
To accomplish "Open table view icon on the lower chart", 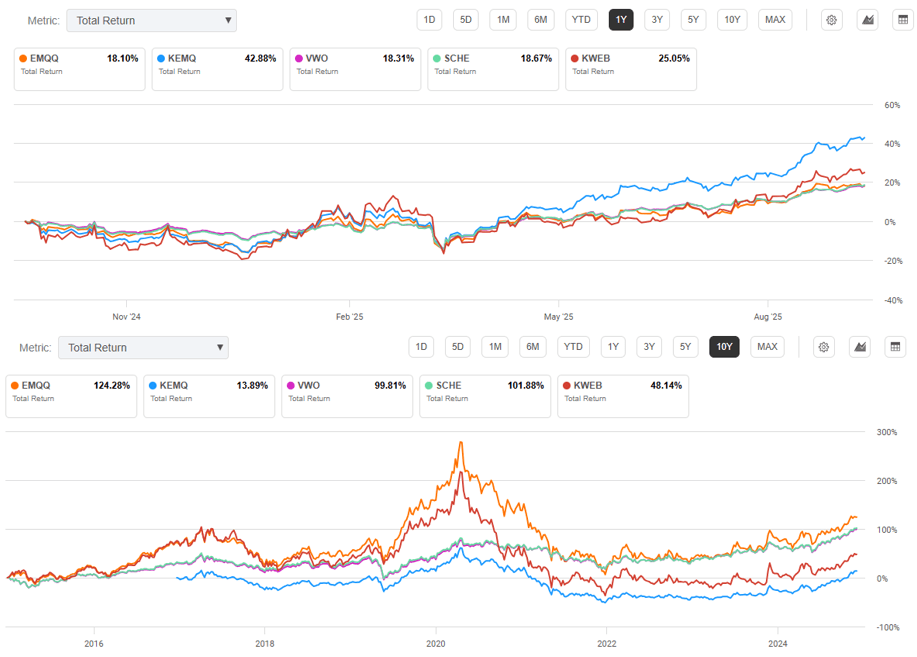I will (896, 347).
